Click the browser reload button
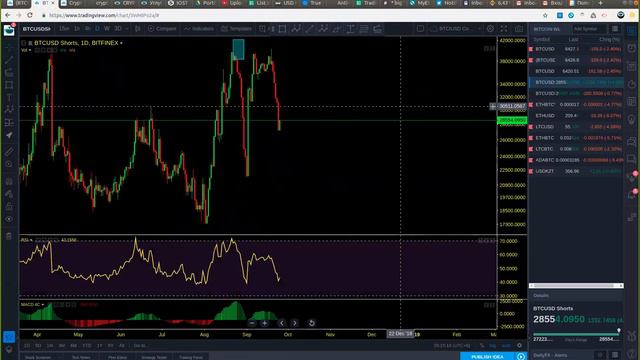 [30, 15]
